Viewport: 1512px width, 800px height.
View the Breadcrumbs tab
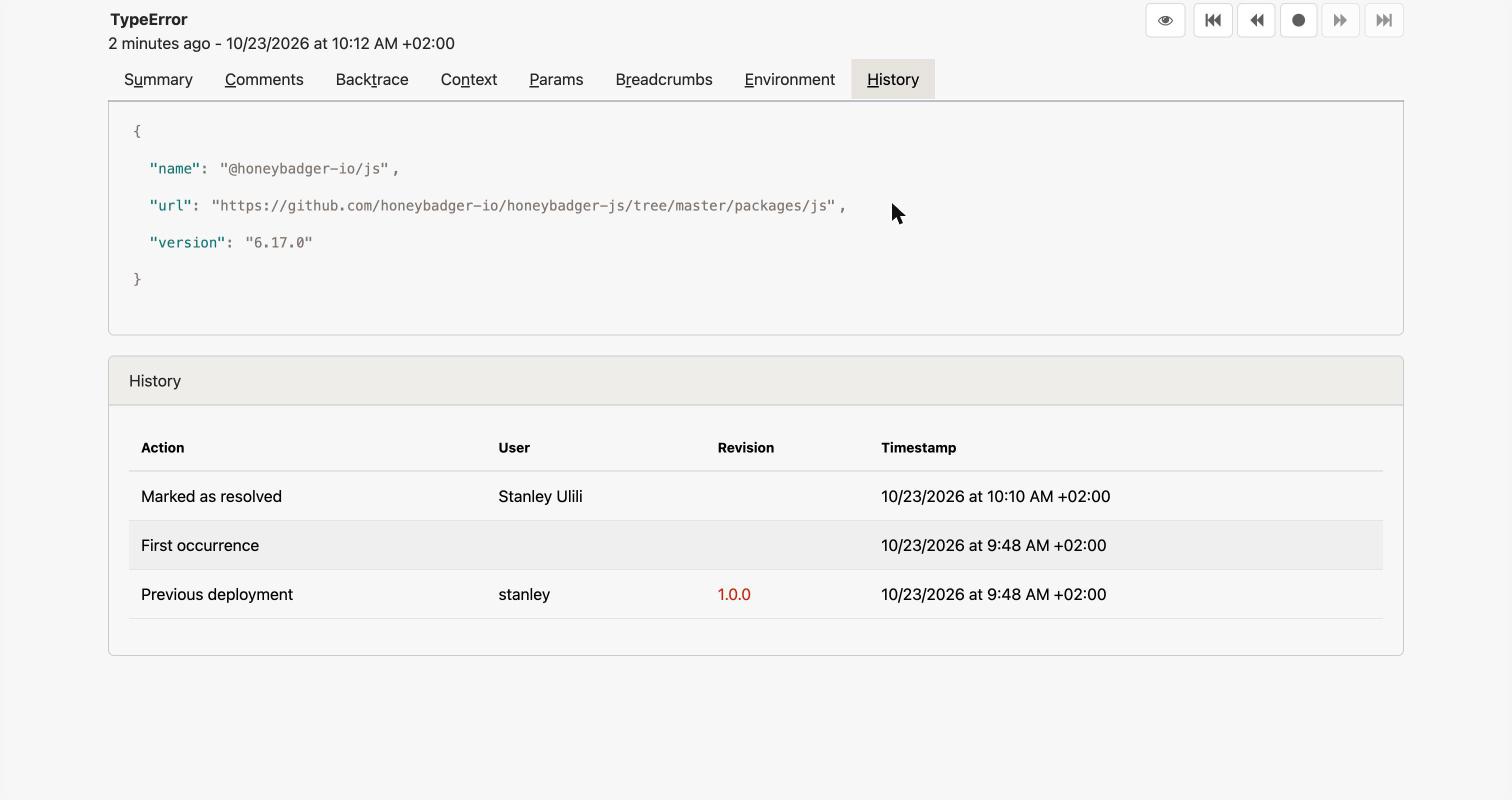click(x=664, y=79)
